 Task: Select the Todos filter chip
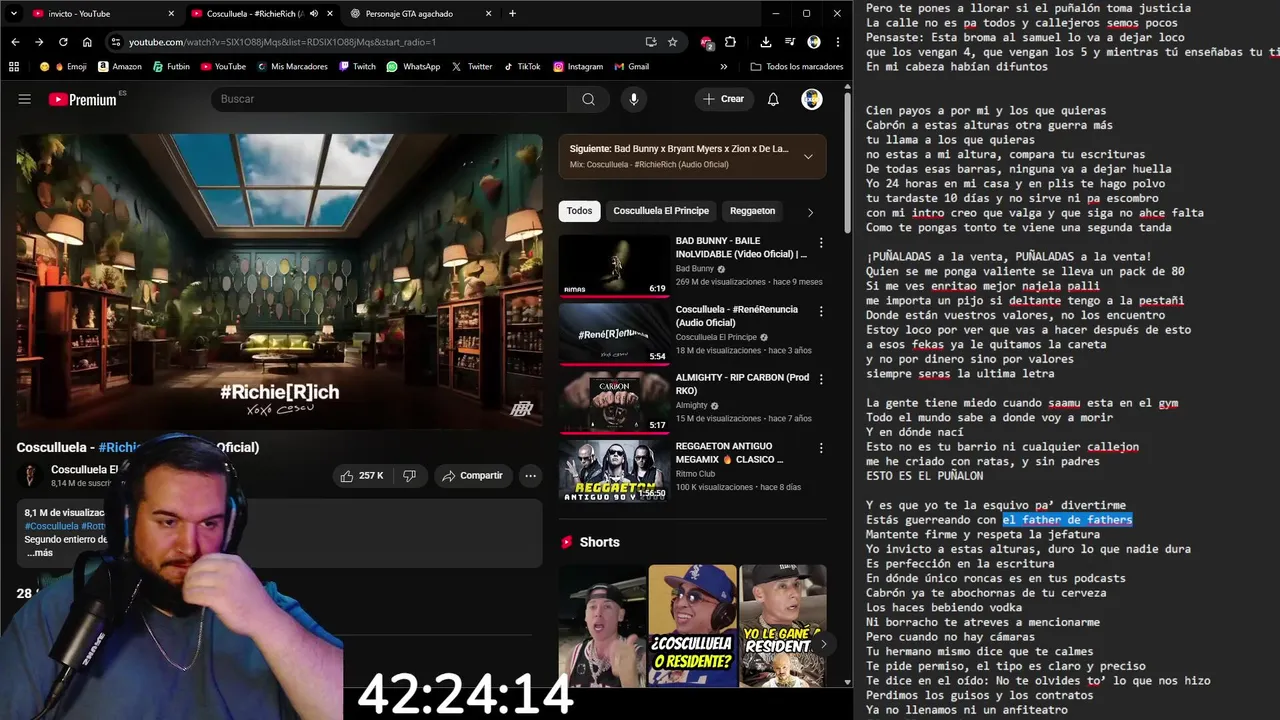[x=579, y=211]
